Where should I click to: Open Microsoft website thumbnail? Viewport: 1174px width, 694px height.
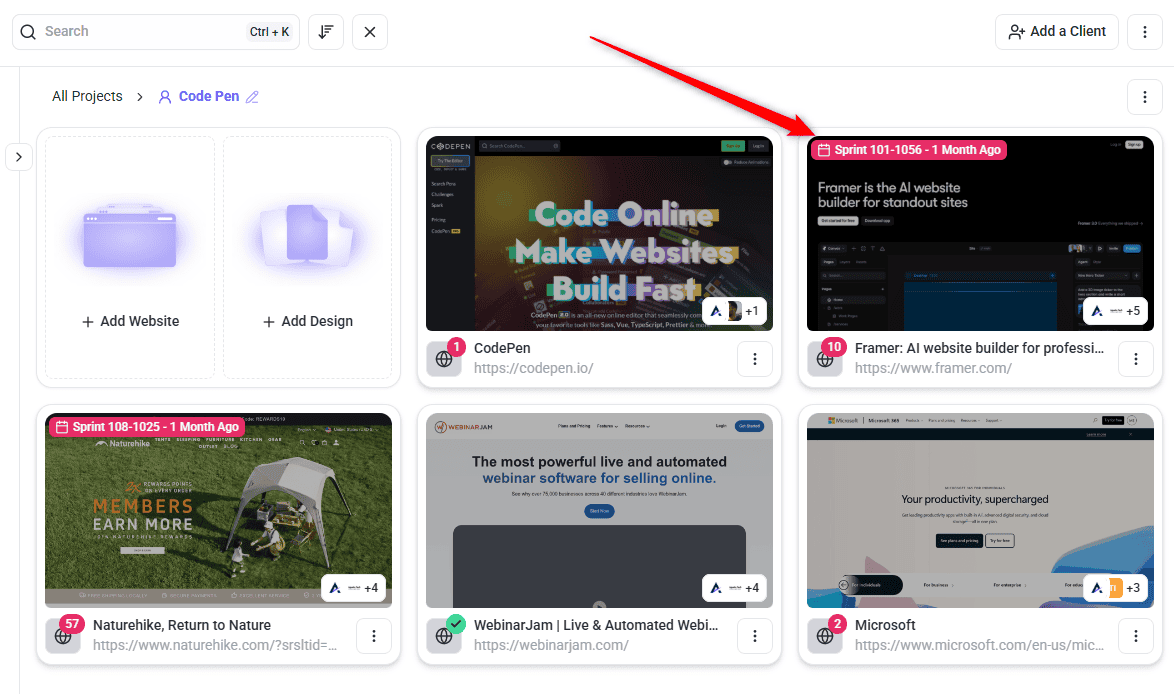[x=980, y=511]
